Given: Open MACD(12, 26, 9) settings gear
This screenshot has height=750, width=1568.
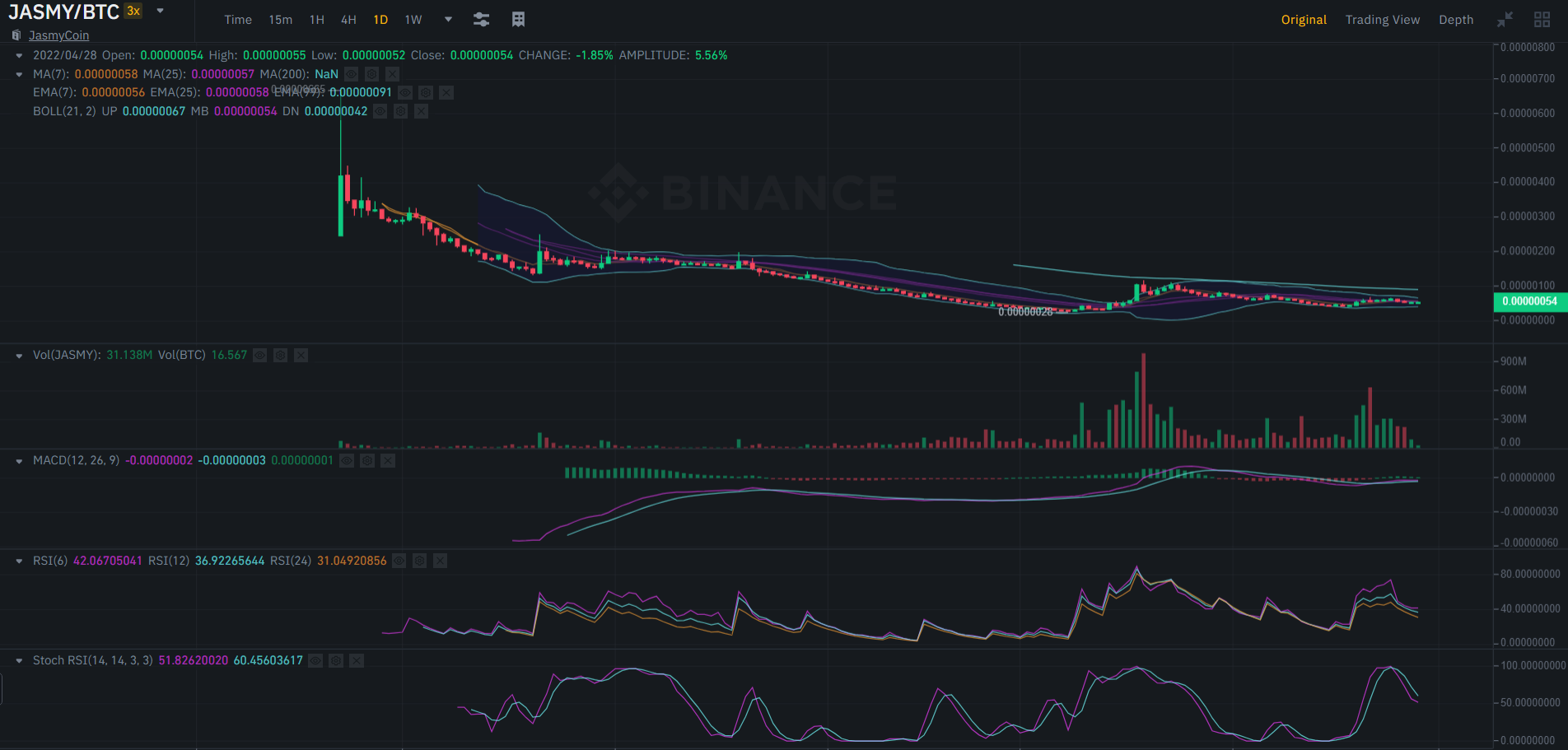Looking at the screenshot, I should tap(367, 460).
